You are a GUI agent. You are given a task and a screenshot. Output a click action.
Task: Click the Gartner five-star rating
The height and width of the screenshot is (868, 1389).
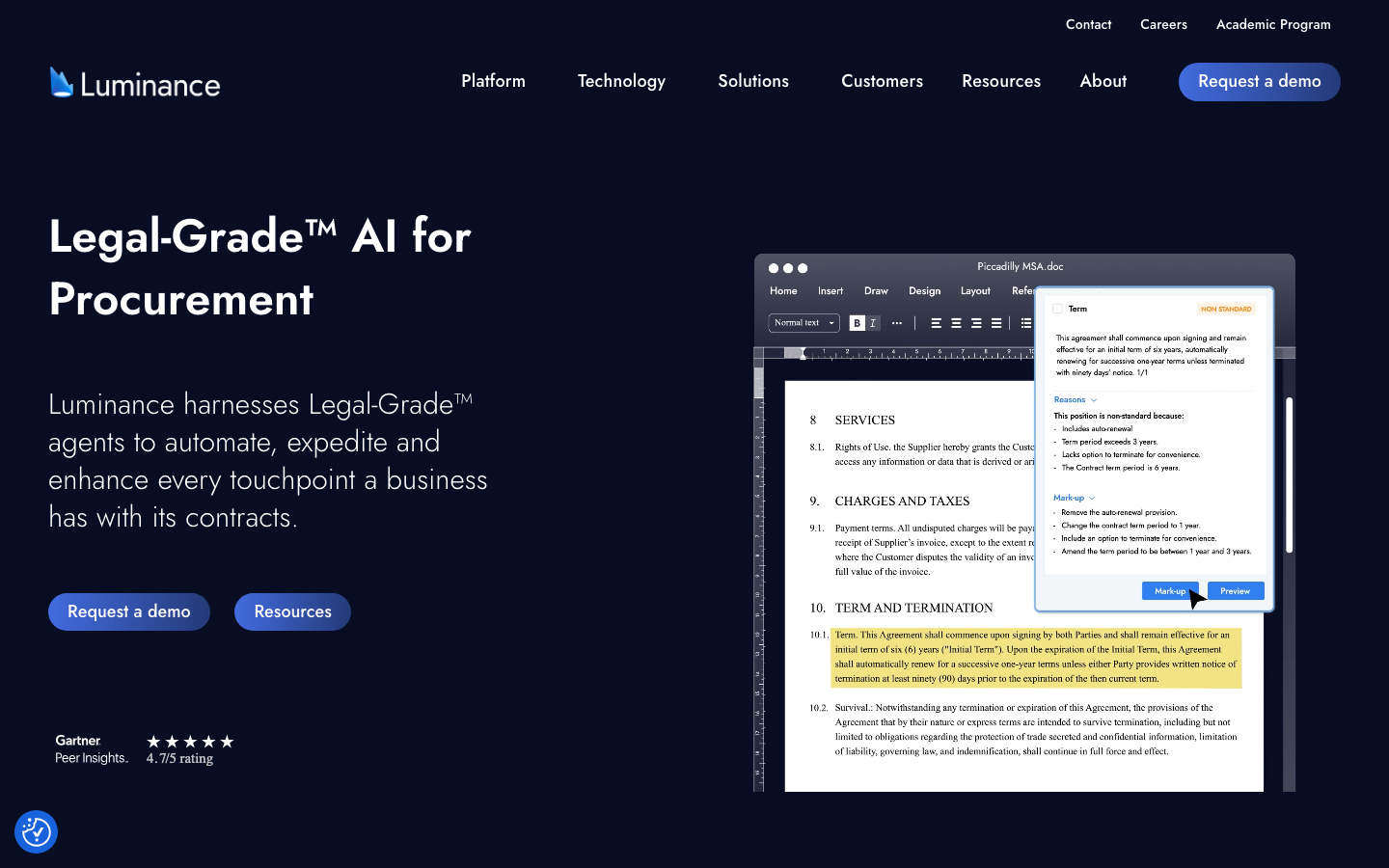pyautogui.click(x=190, y=742)
